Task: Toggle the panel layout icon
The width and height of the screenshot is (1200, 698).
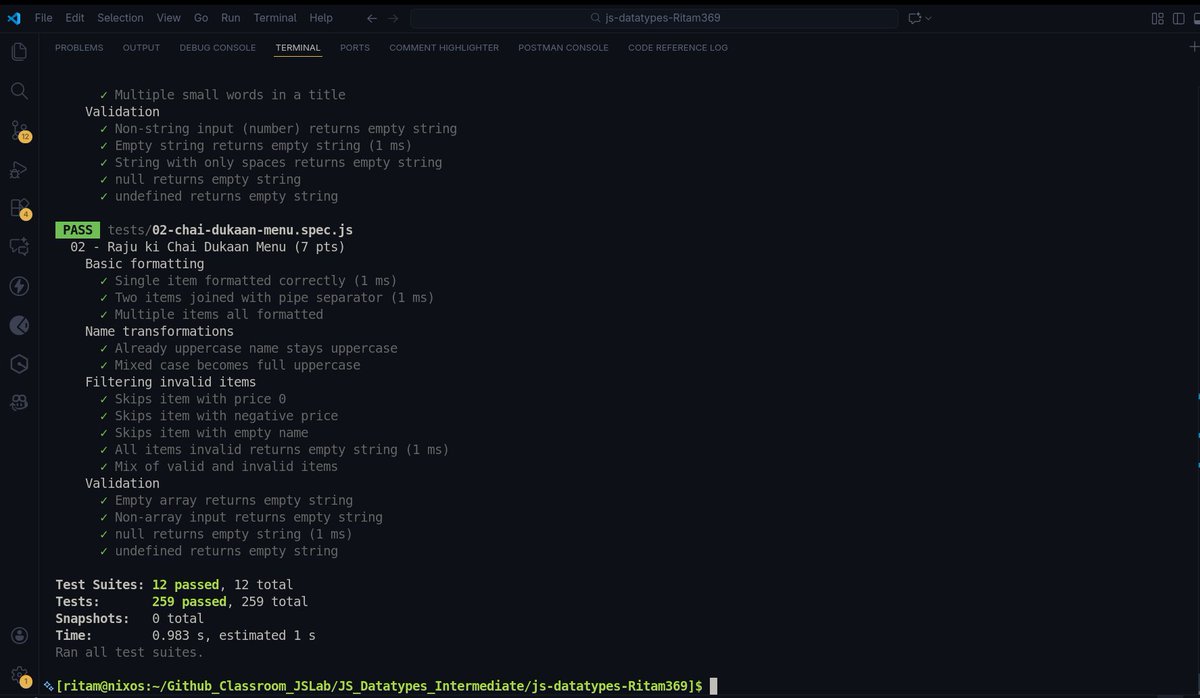Action: point(1195,18)
